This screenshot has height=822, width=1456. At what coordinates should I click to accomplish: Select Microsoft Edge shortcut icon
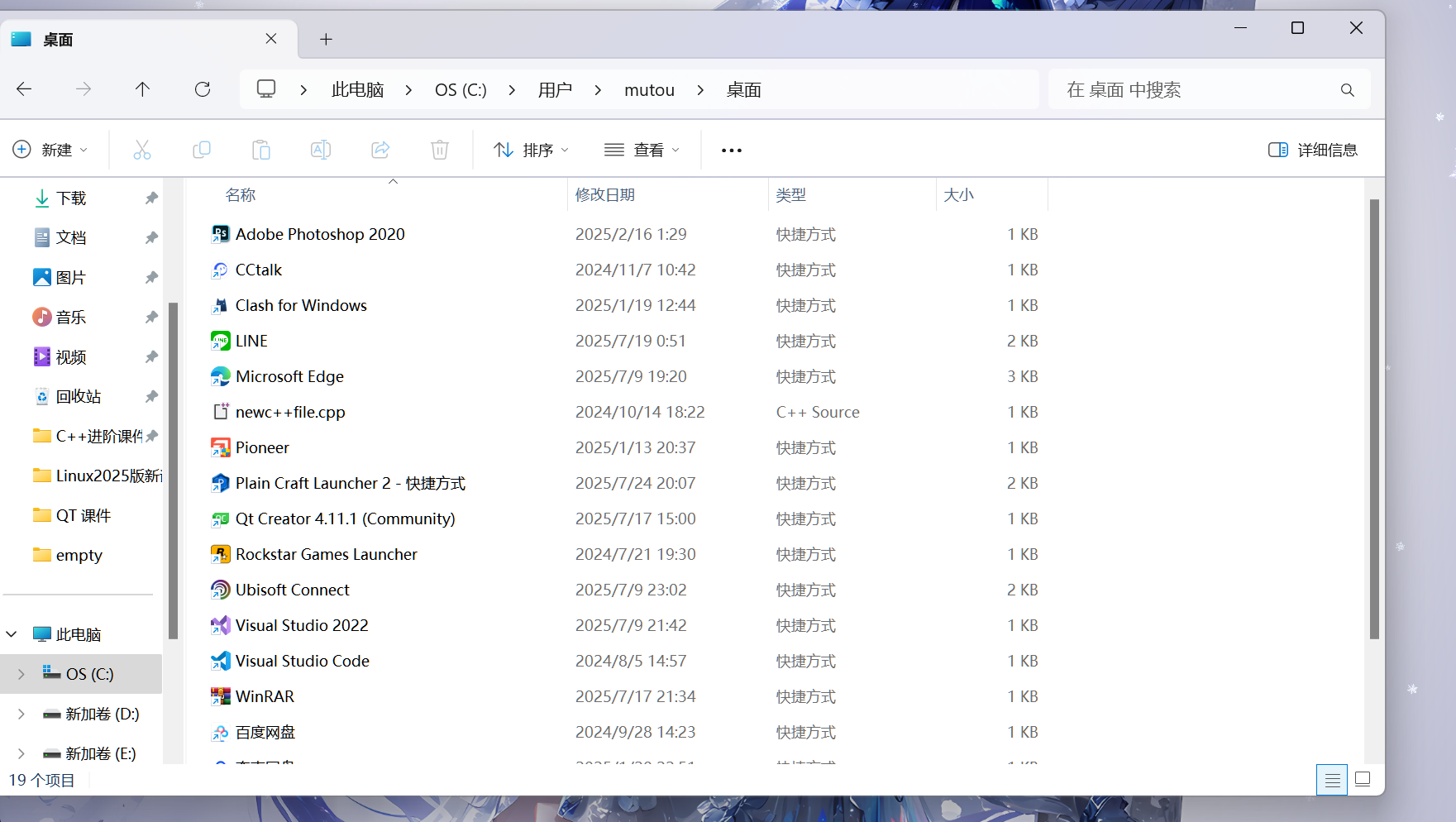point(220,376)
